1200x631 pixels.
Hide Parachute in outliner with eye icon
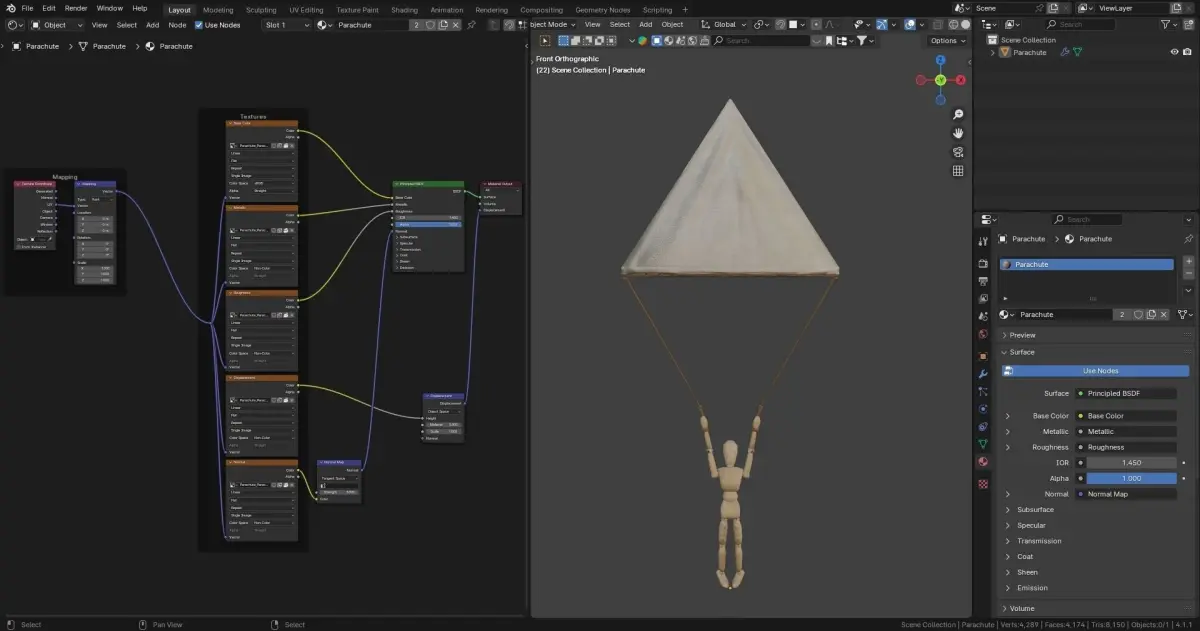click(x=1174, y=52)
